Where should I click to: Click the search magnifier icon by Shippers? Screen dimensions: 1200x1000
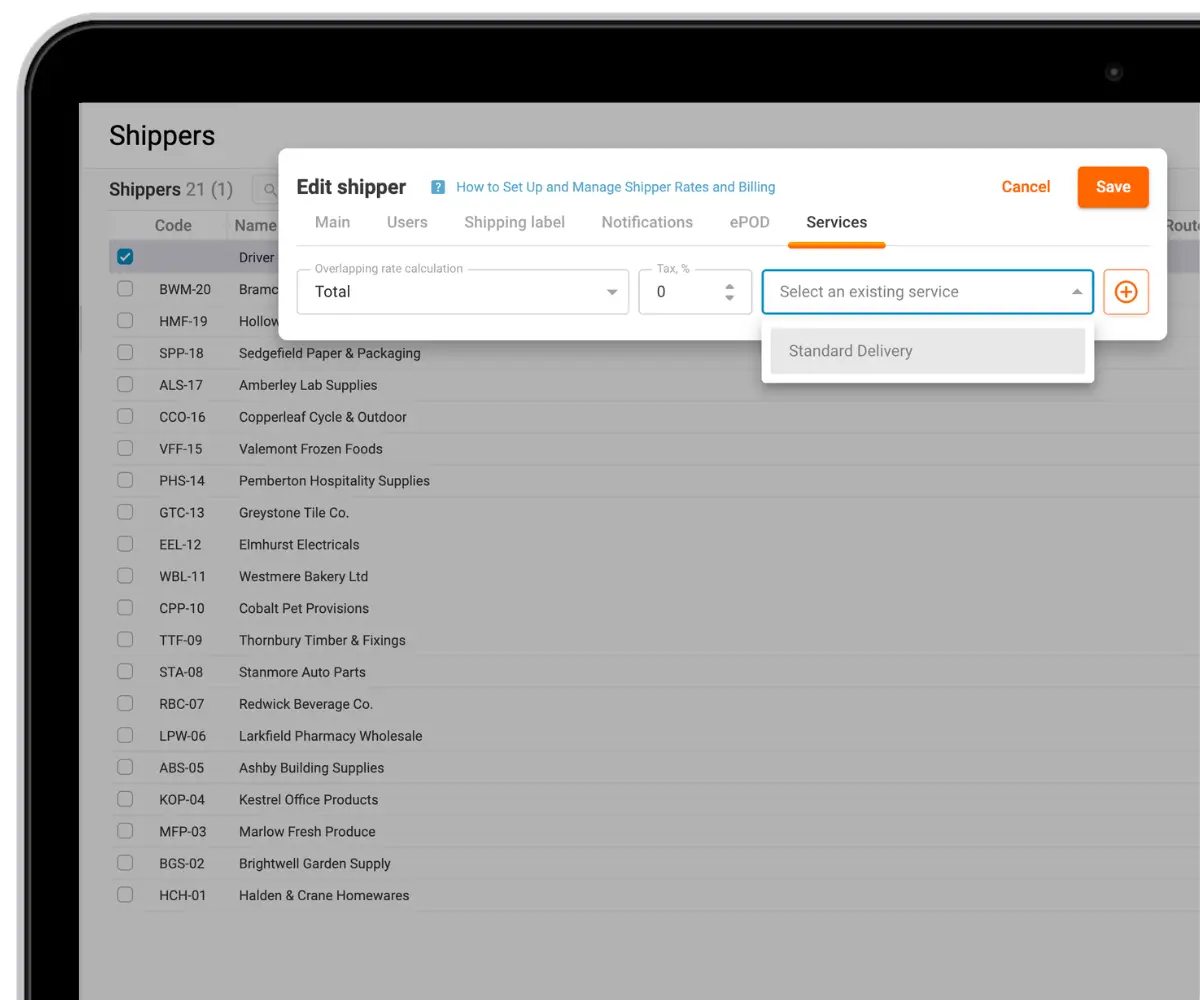point(270,189)
